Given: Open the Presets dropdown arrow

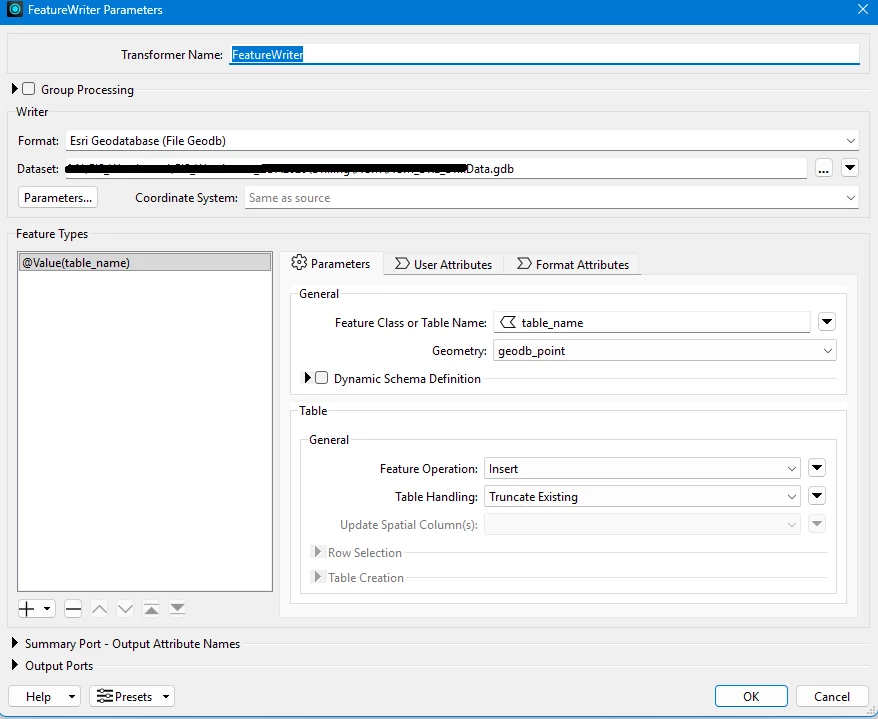Looking at the screenshot, I should [x=166, y=697].
